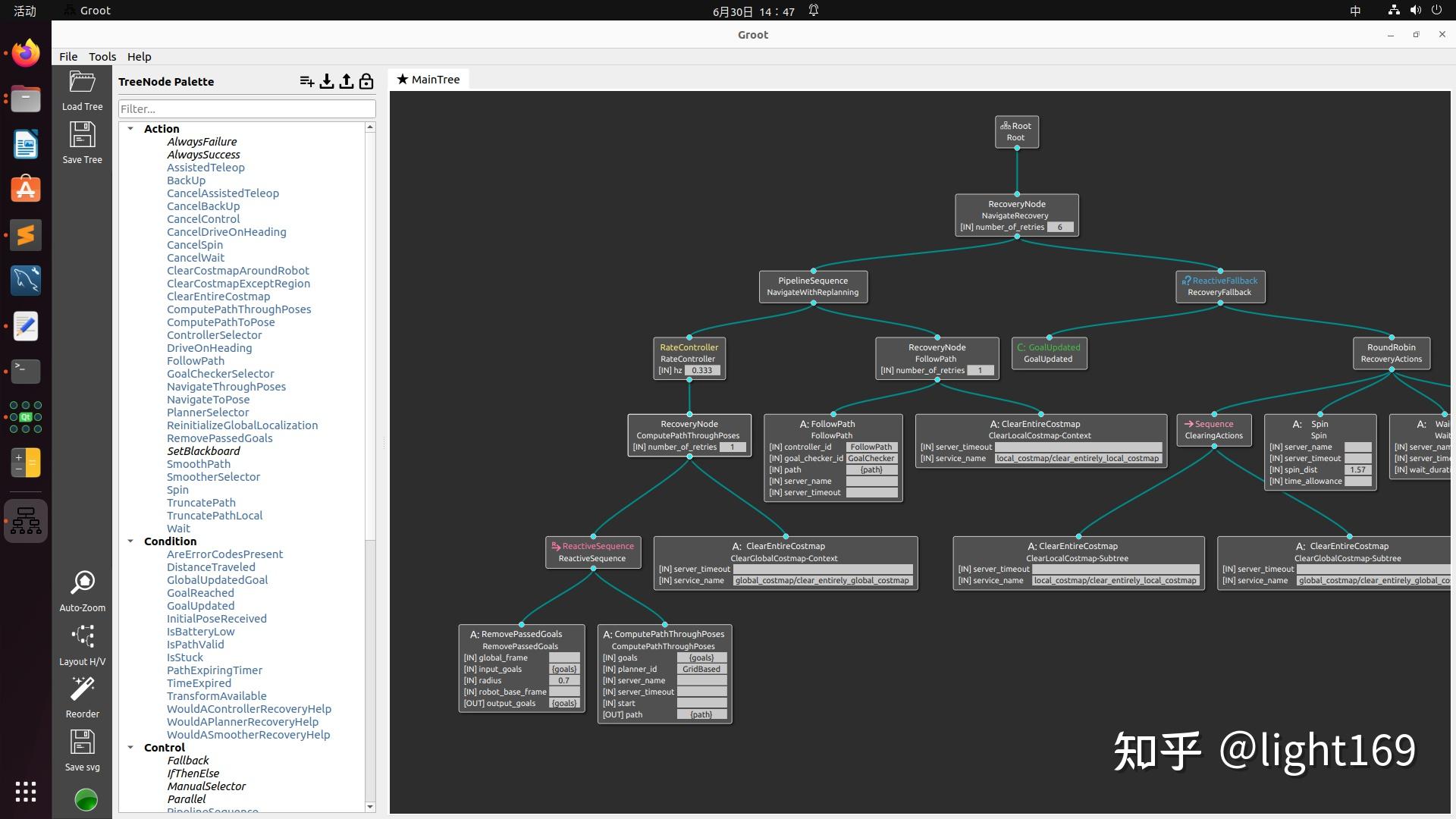This screenshot has height=819, width=1456.
Task: Activate the Auto-Zoom tool
Action: [x=82, y=583]
